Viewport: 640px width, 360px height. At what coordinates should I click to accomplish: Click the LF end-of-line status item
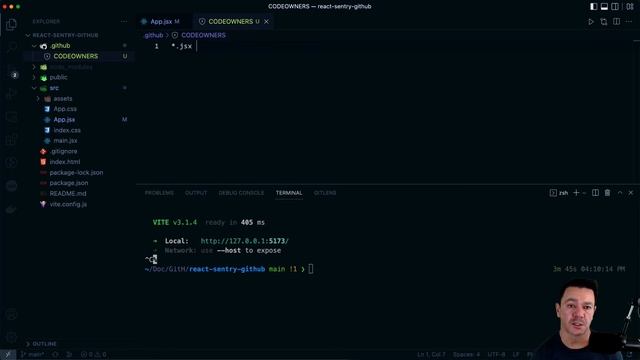pos(516,355)
